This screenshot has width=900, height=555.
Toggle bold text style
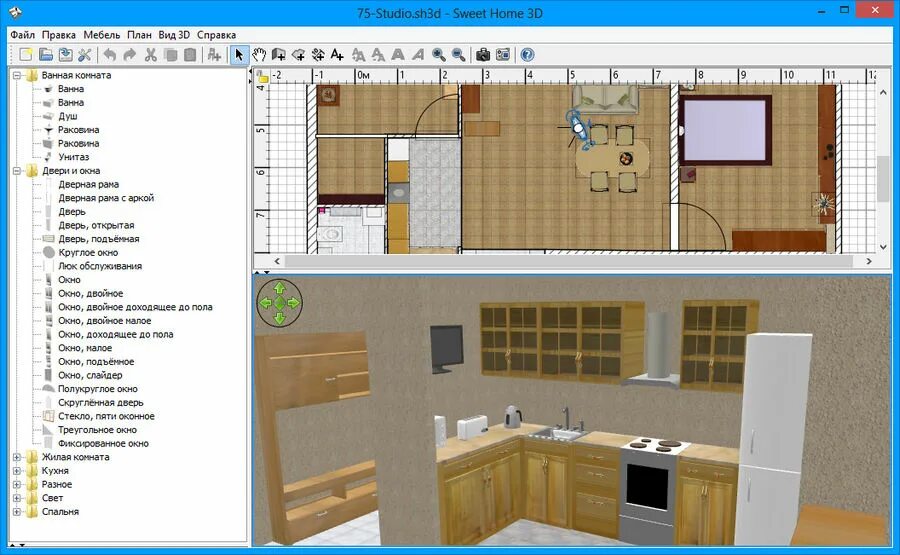point(397,55)
